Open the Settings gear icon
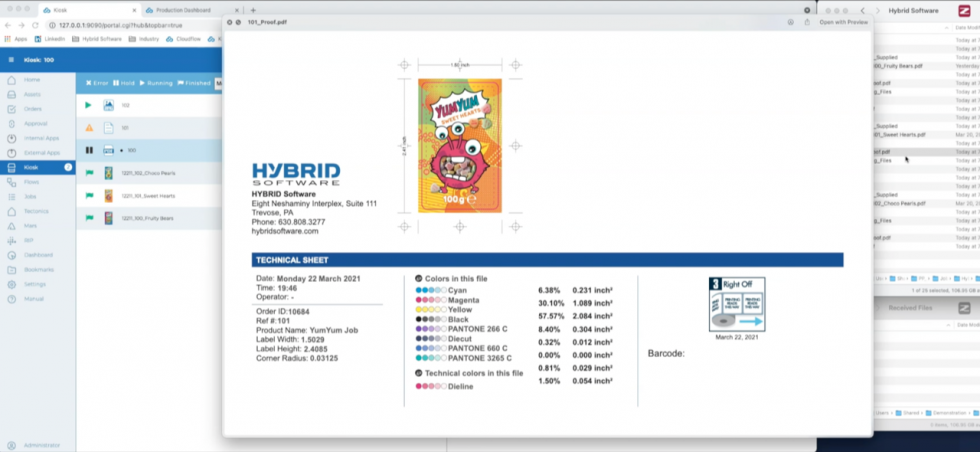 click(11, 284)
